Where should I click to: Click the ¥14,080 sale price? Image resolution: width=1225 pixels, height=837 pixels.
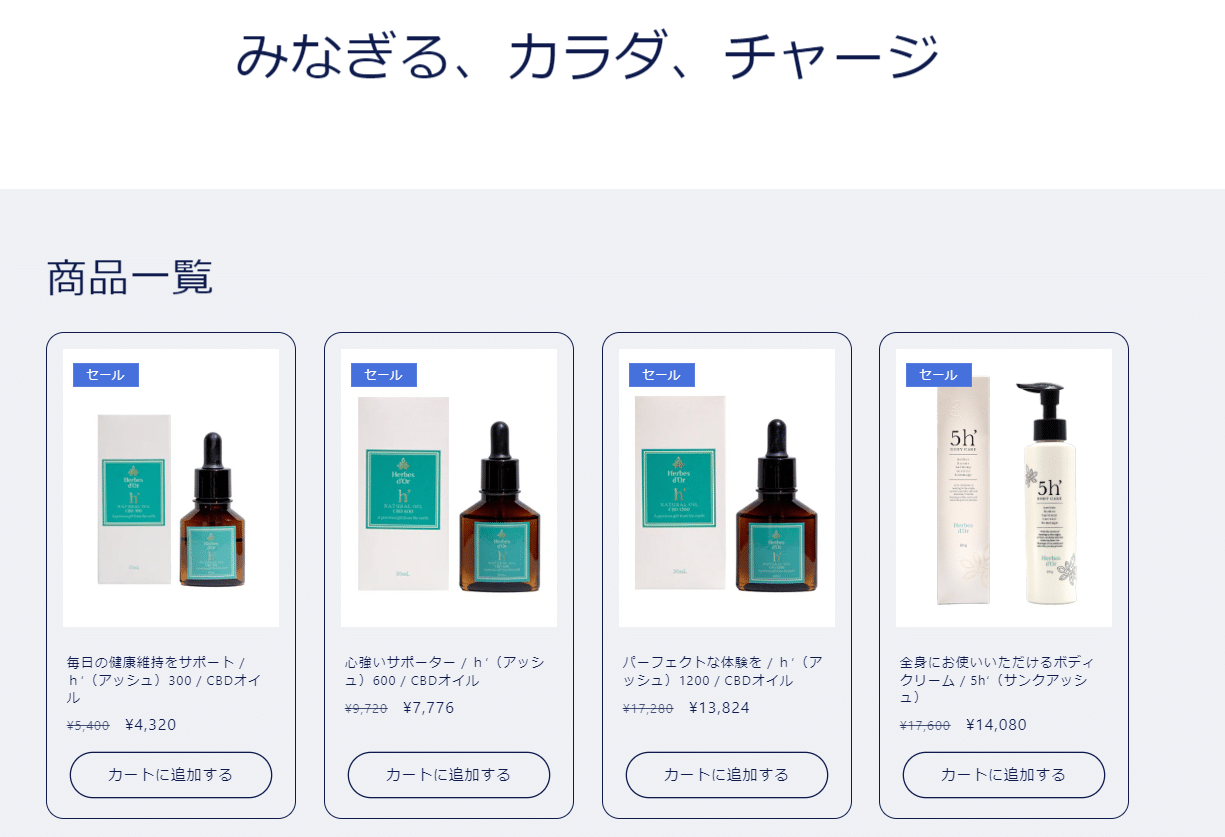pyautogui.click(x=997, y=725)
